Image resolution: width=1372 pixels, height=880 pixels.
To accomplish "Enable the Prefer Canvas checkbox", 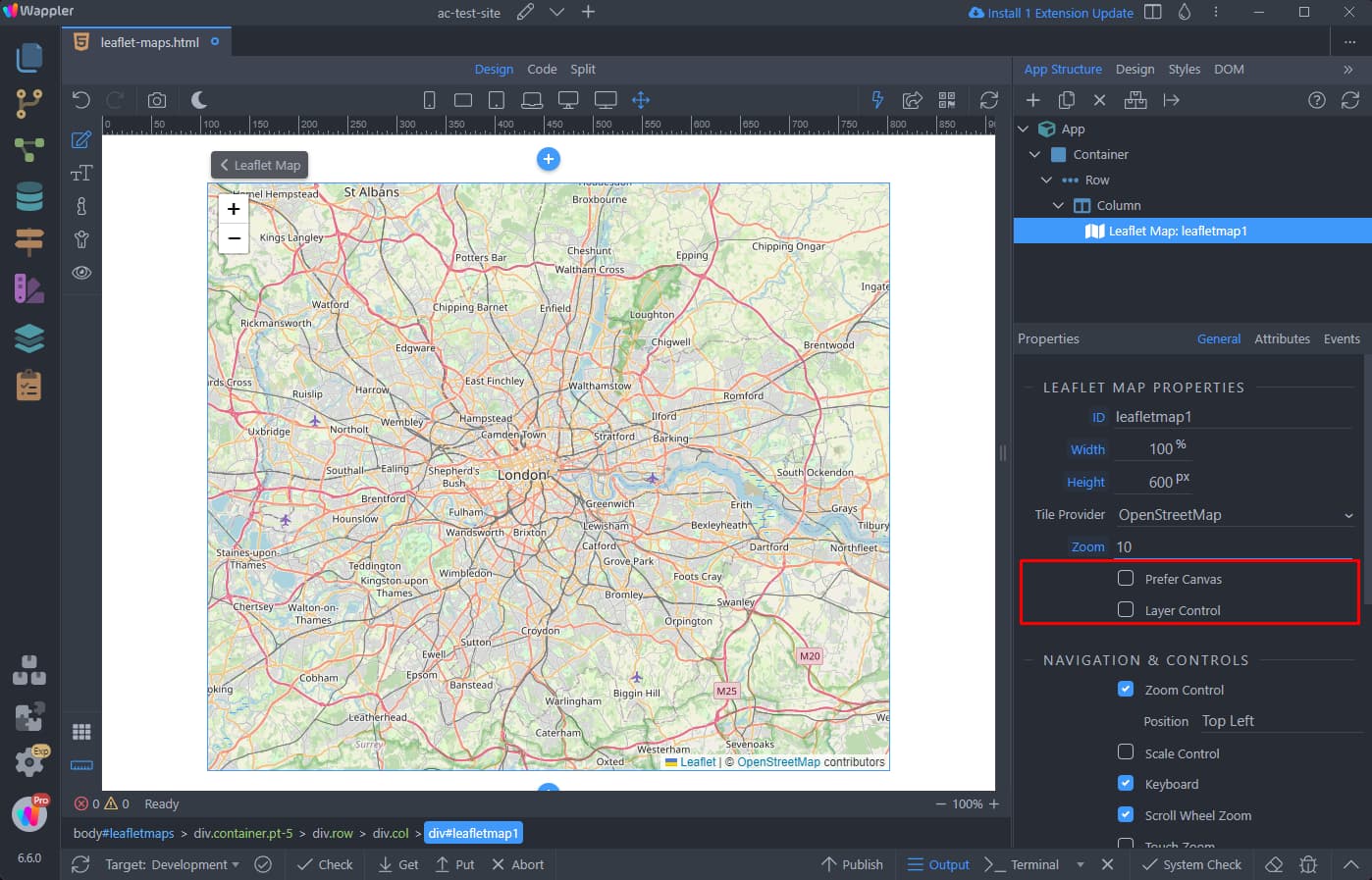I will pos(1126,578).
